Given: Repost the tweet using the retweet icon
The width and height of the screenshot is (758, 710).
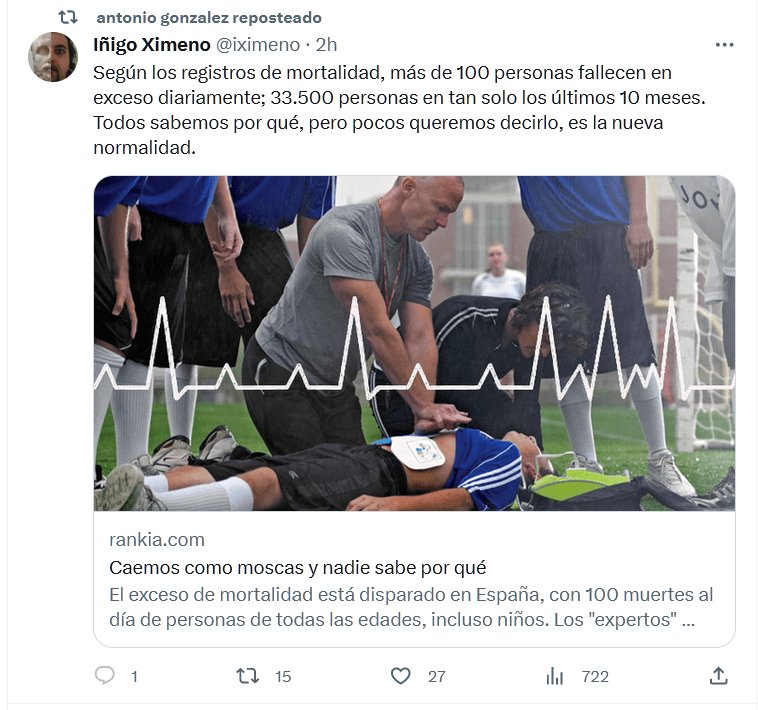Looking at the screenshot, I should [x=247, y=676].
